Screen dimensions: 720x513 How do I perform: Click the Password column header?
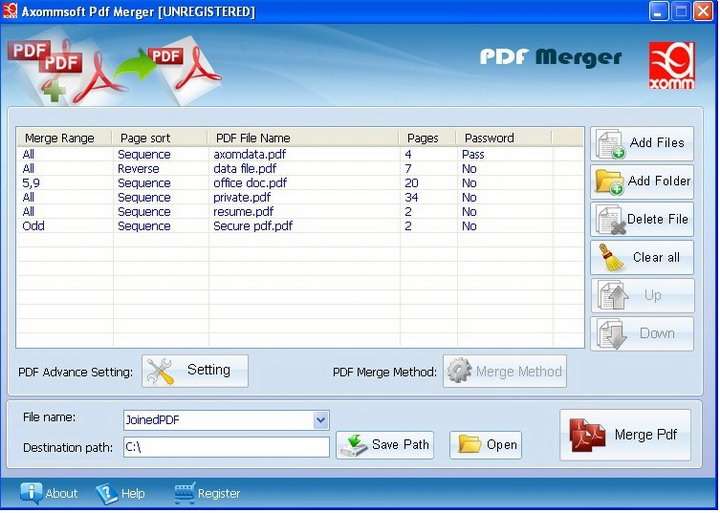click(x=504, y=138)
